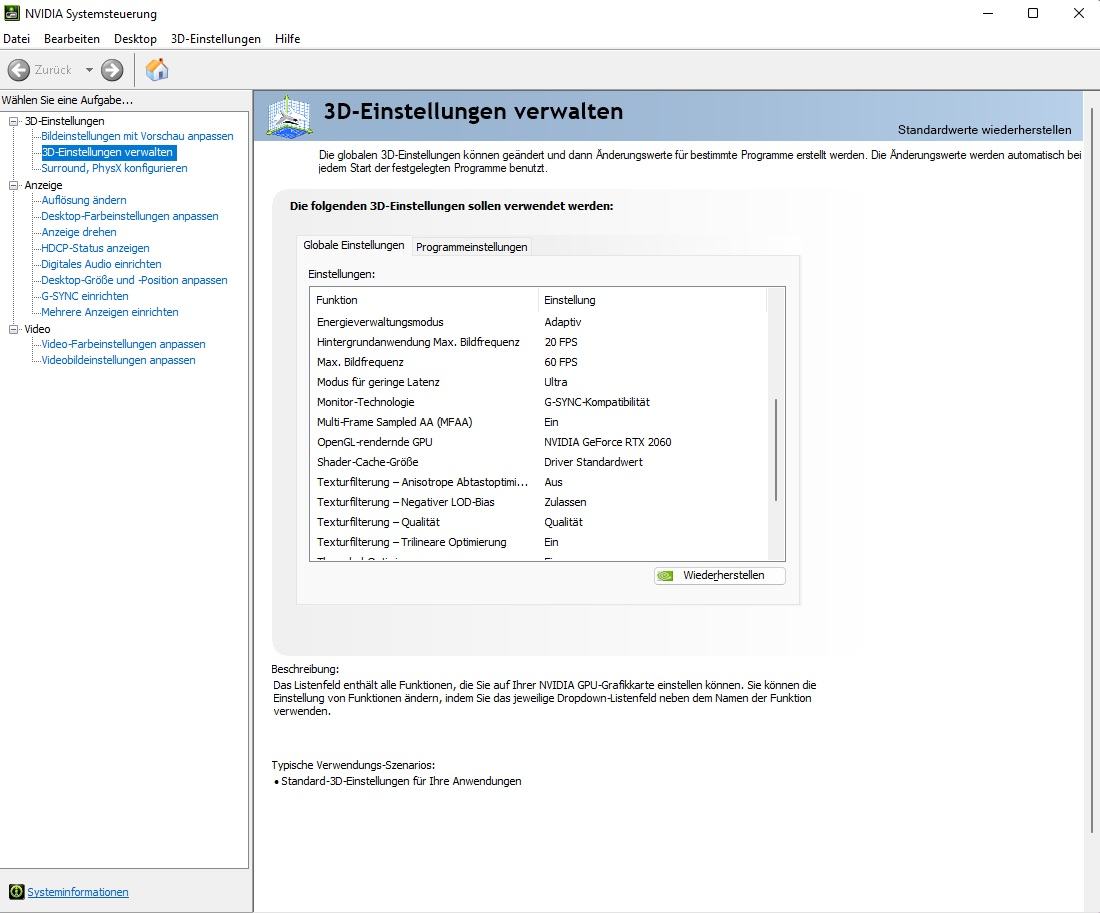Click the 3D settings header graphic
Viewport: 1100px width, 913px height.
(x=289, y=116)
